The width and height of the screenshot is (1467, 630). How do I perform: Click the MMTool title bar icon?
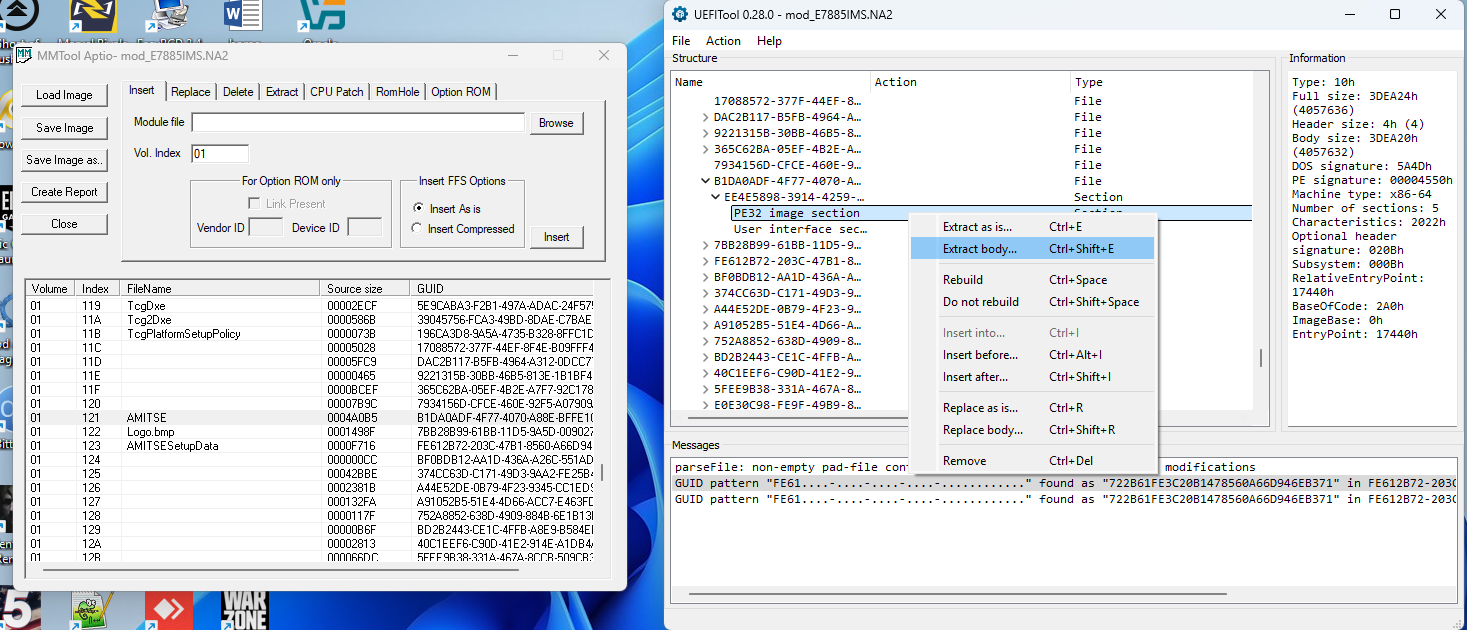point(23,55)
